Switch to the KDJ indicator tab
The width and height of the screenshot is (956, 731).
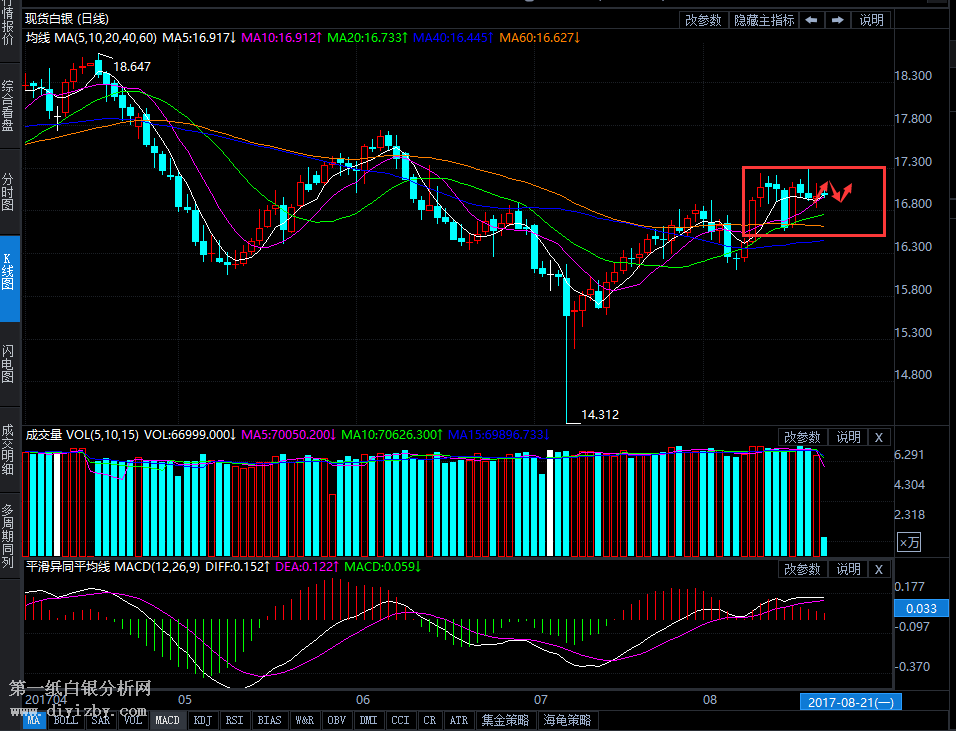(x=202, y=720)
